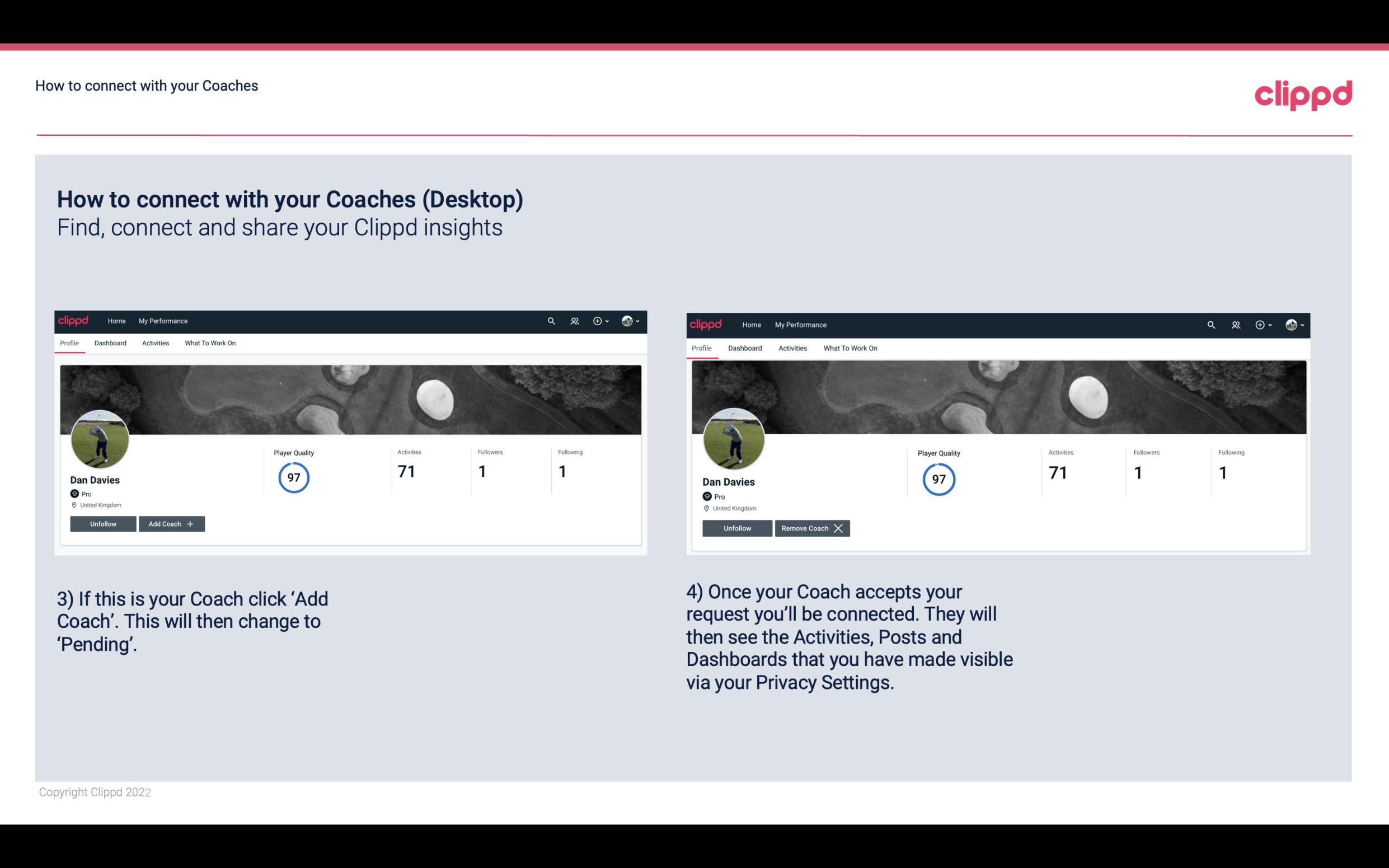Click the Add Coach button

[x=170, y=523]
